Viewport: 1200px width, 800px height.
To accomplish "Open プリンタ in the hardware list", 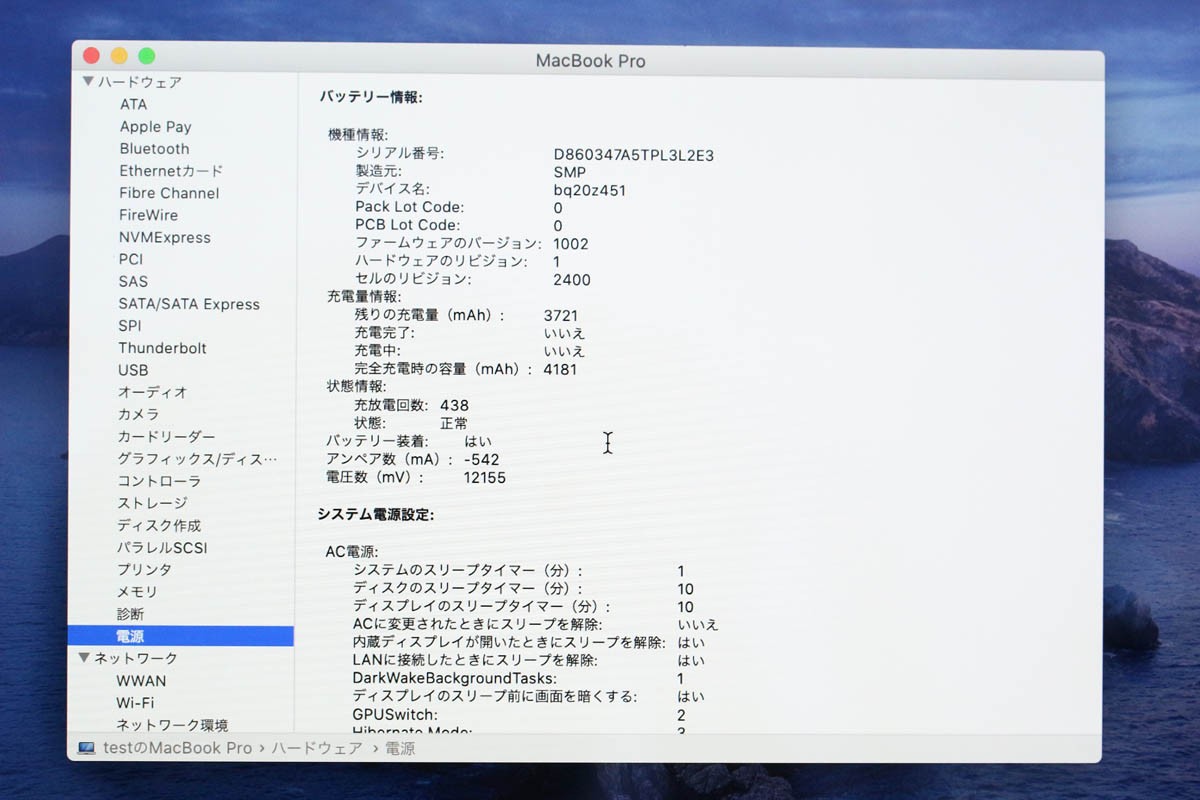I will [x=144, y=570].
